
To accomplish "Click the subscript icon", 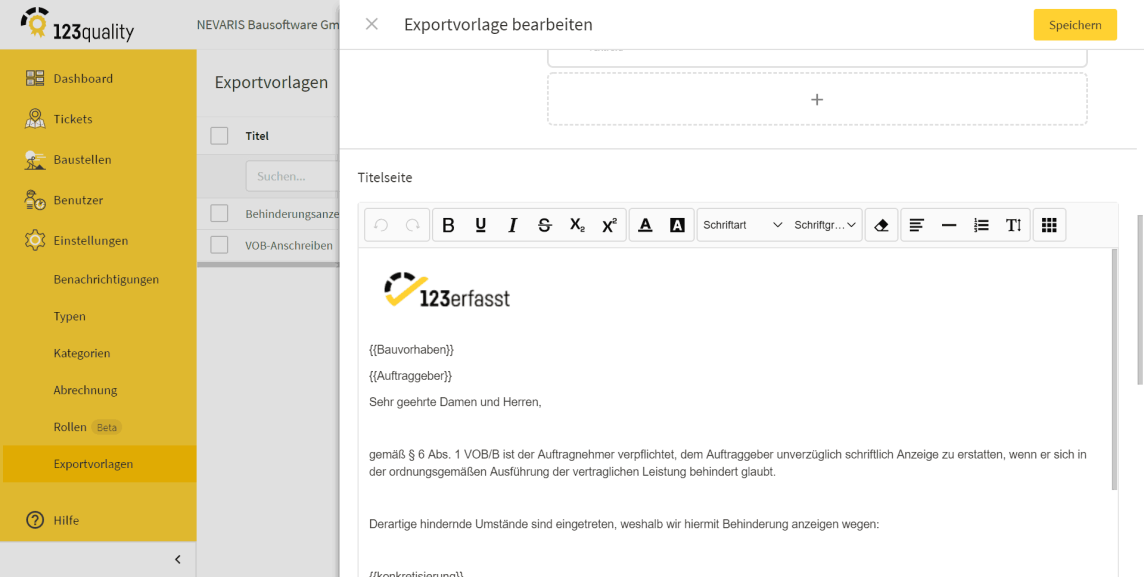I will (577, 225).
